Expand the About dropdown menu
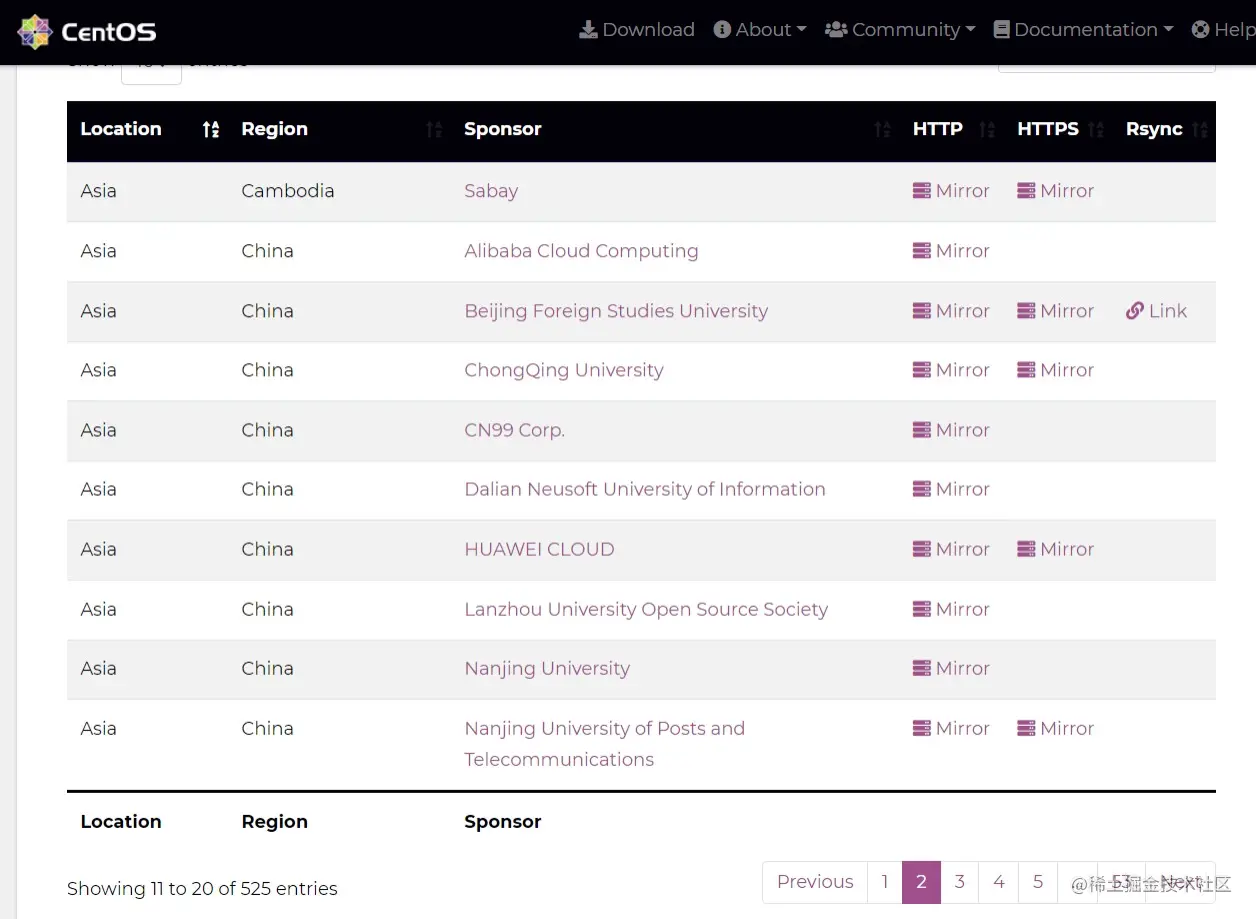Viewport: 1256px width, 919px height. [760, 30]
